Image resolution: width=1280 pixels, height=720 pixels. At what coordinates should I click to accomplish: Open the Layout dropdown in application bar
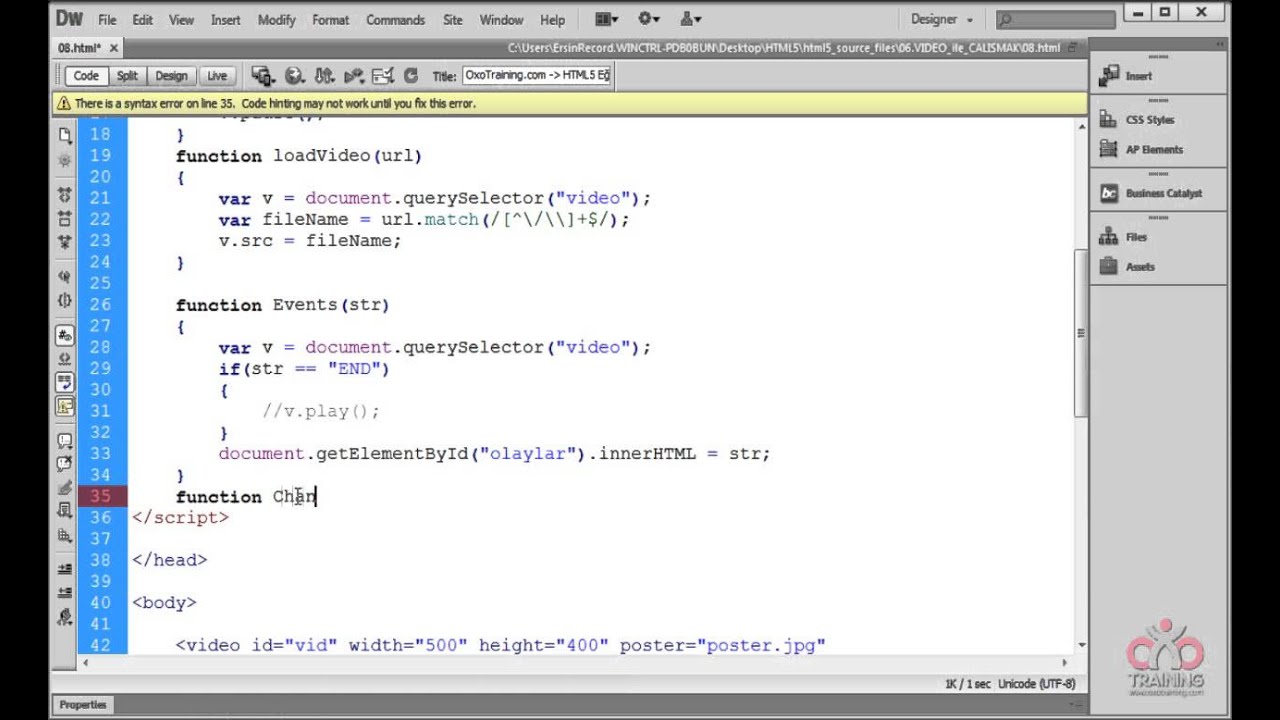click(x=606, y=19)
